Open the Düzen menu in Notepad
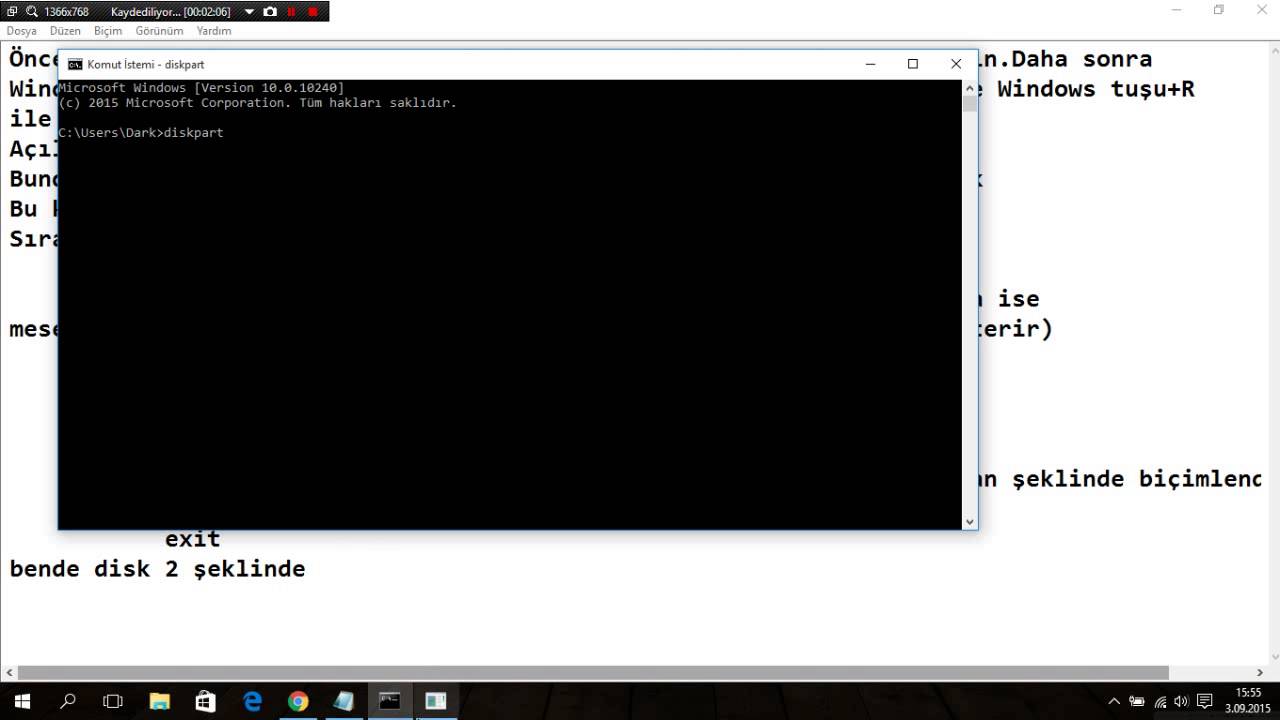1280x720 pixels. [65, 31]
